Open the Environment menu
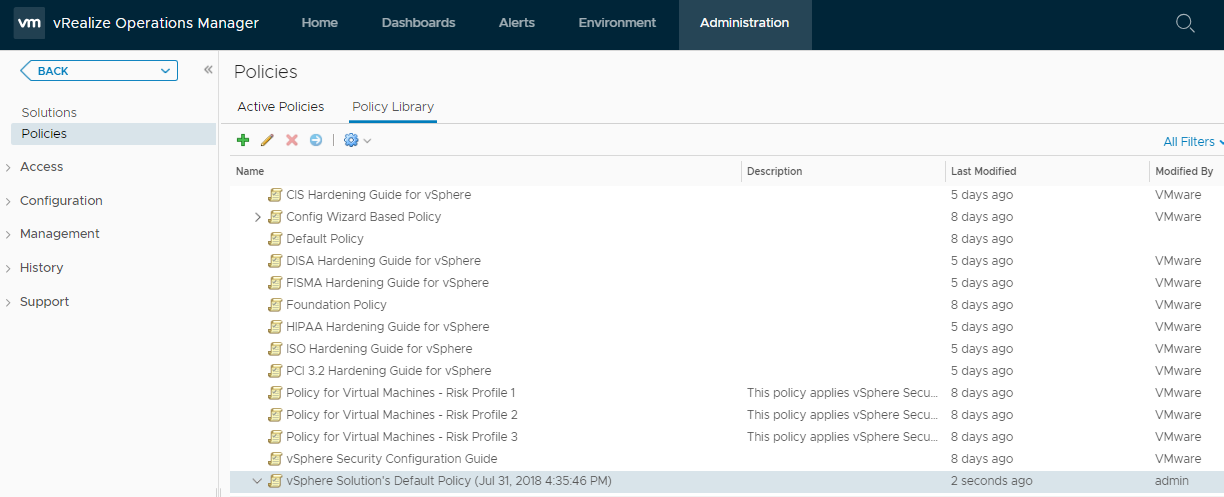The image size is (1224, 497). click(617, 23)
